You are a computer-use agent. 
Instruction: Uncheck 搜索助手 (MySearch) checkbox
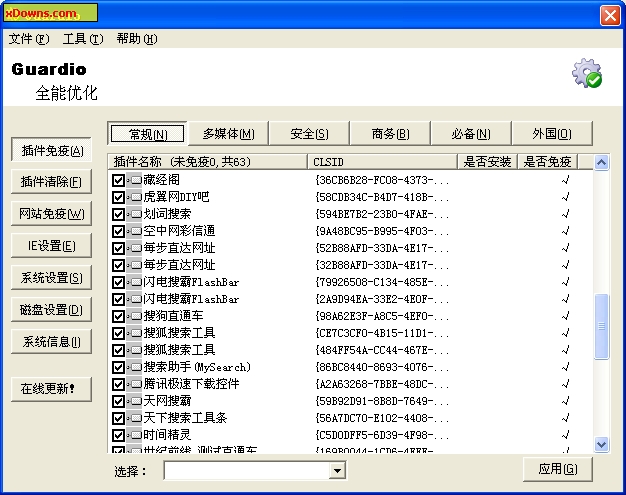click(x=118, y=367)
